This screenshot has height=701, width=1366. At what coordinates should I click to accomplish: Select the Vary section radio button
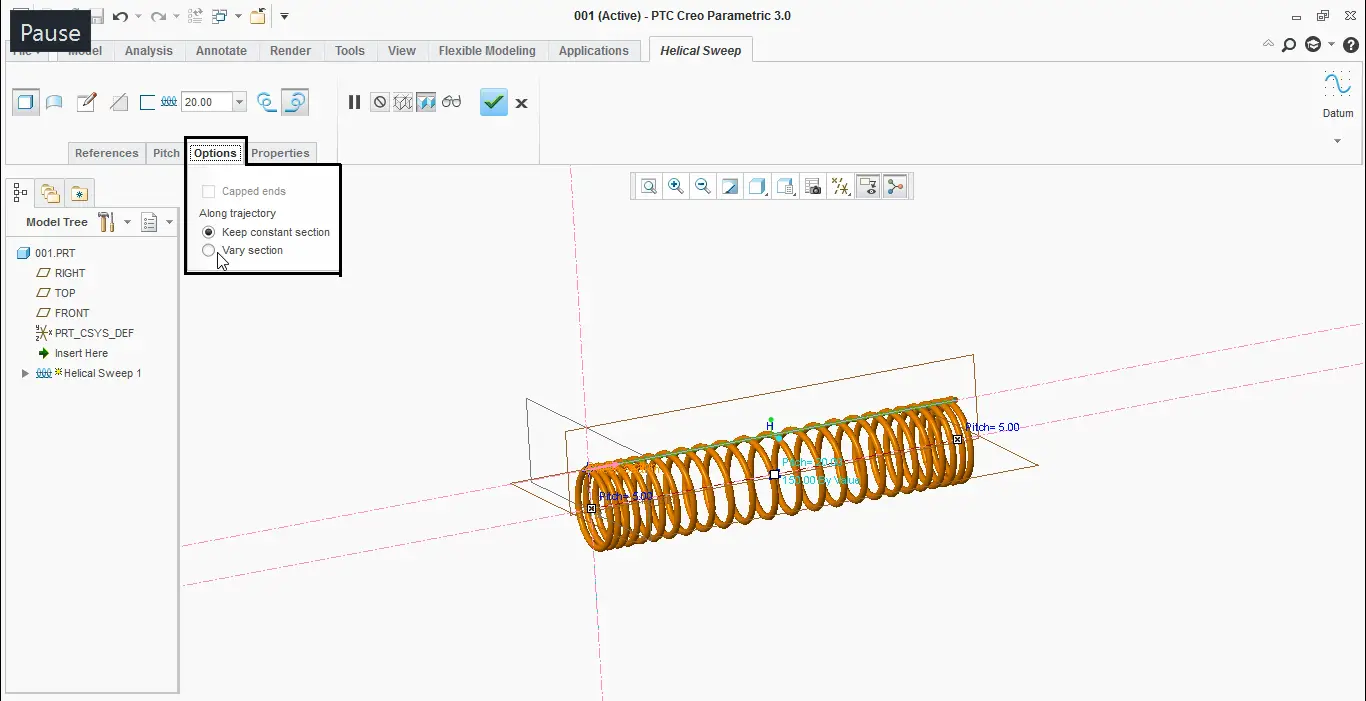tap(208, 250)
